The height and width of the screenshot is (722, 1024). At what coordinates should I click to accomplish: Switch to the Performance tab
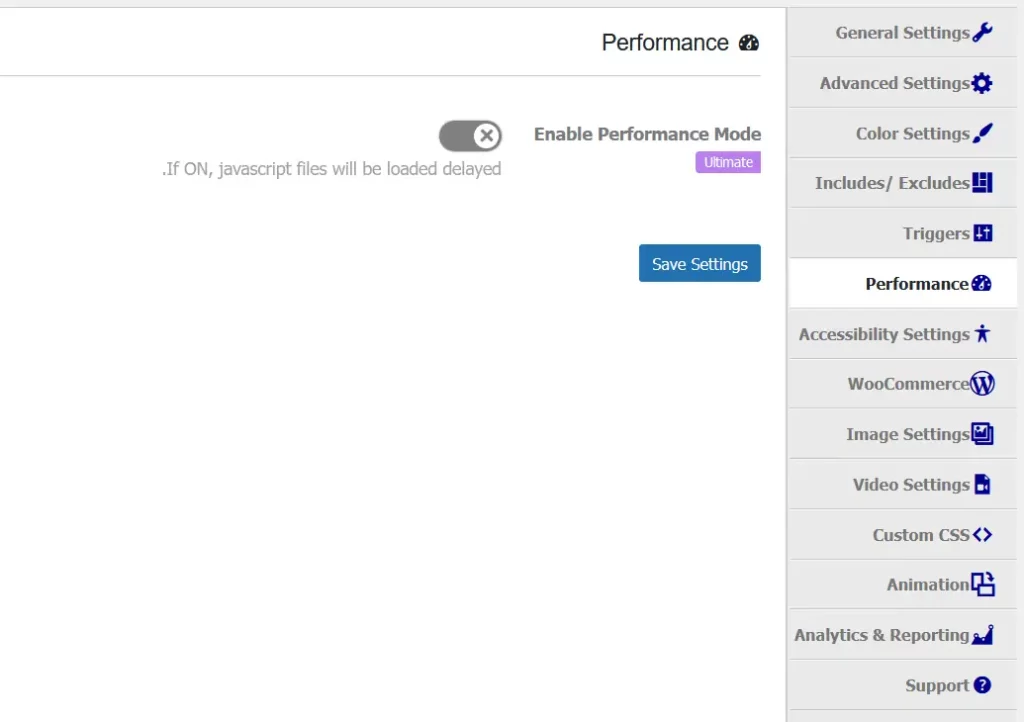[x=916, y=284]
